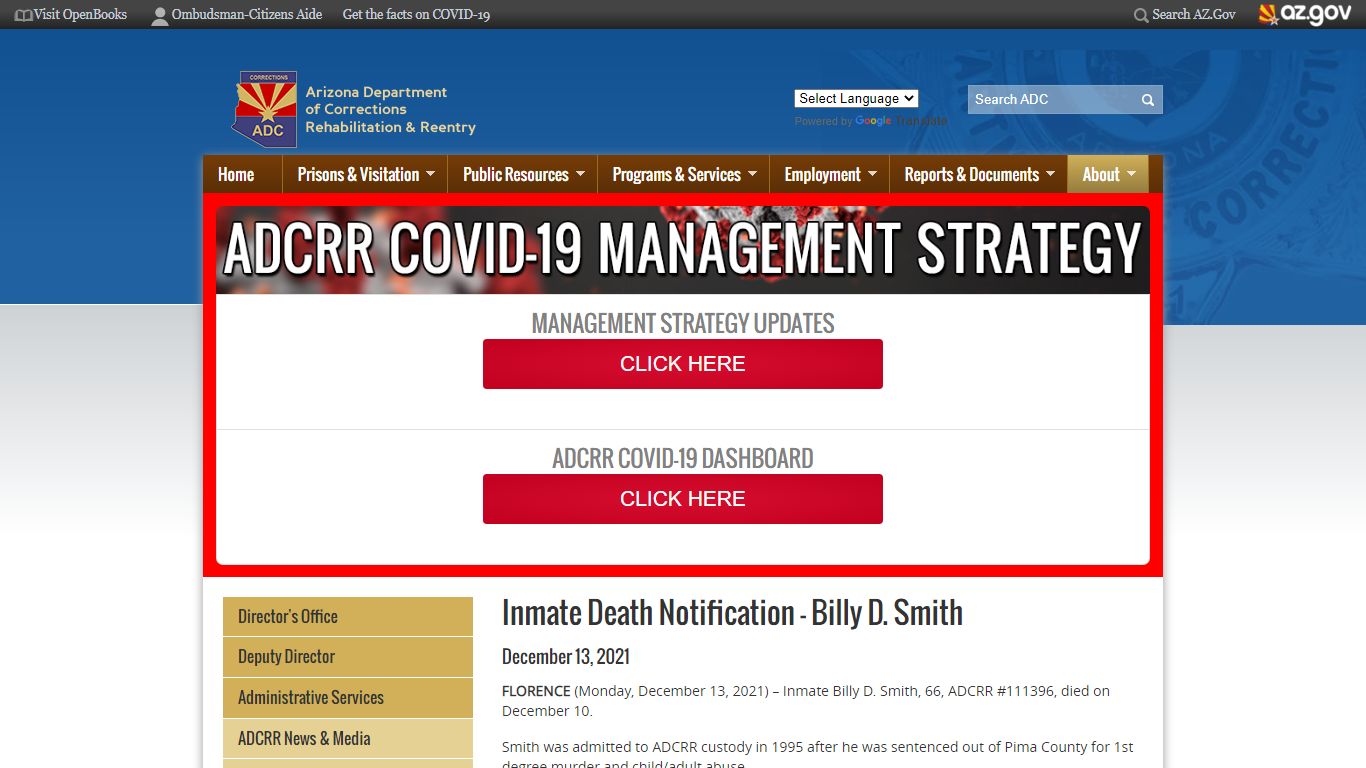This screenshot has height=768, width=1366.
Task: Follow the Visit OpenBooks link
Action: click(80, 15)
